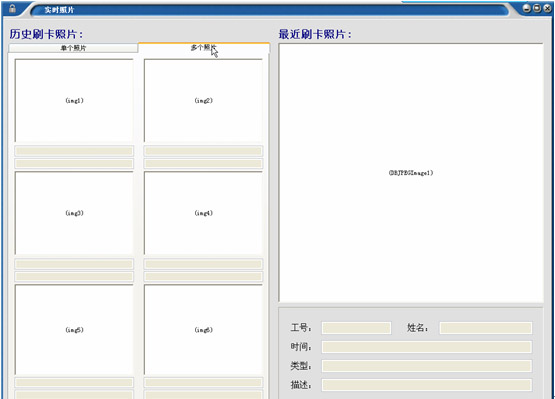Select the img3 photo thumbnail
The height and width of the screenshot is (399, 555).
tap(74, 213)
